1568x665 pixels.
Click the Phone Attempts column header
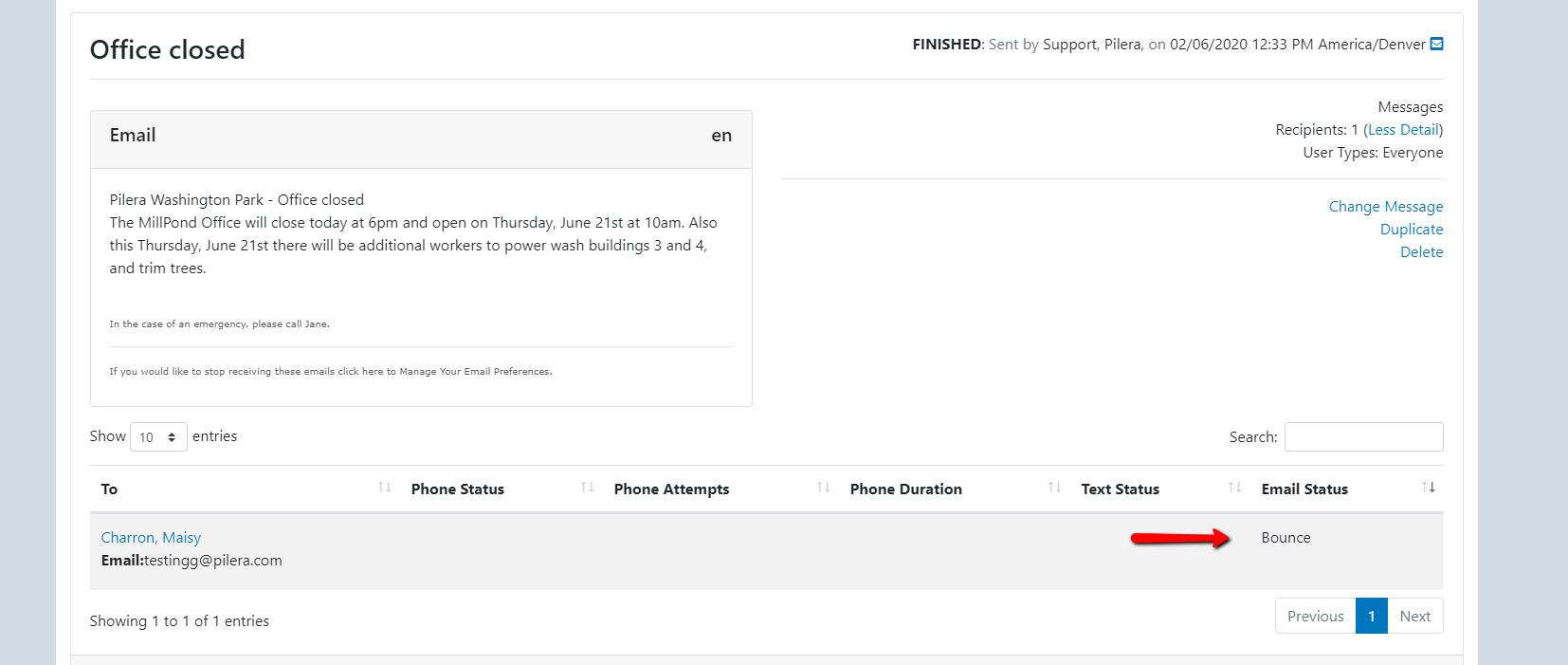(x=671, y=490)
